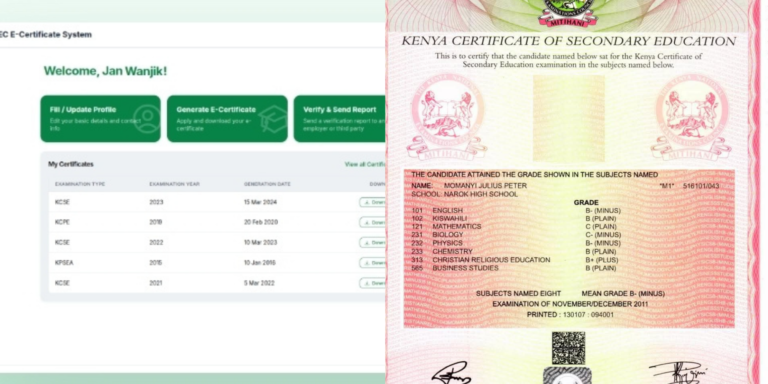Download the KCSE 2021 certificate
Screen dimensions: 768x384
click(372, 283)
